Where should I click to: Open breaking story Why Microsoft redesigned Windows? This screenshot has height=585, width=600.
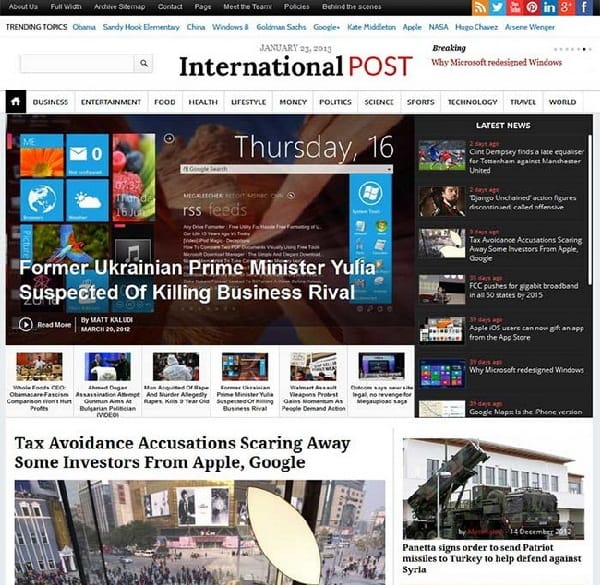point(497,62)
